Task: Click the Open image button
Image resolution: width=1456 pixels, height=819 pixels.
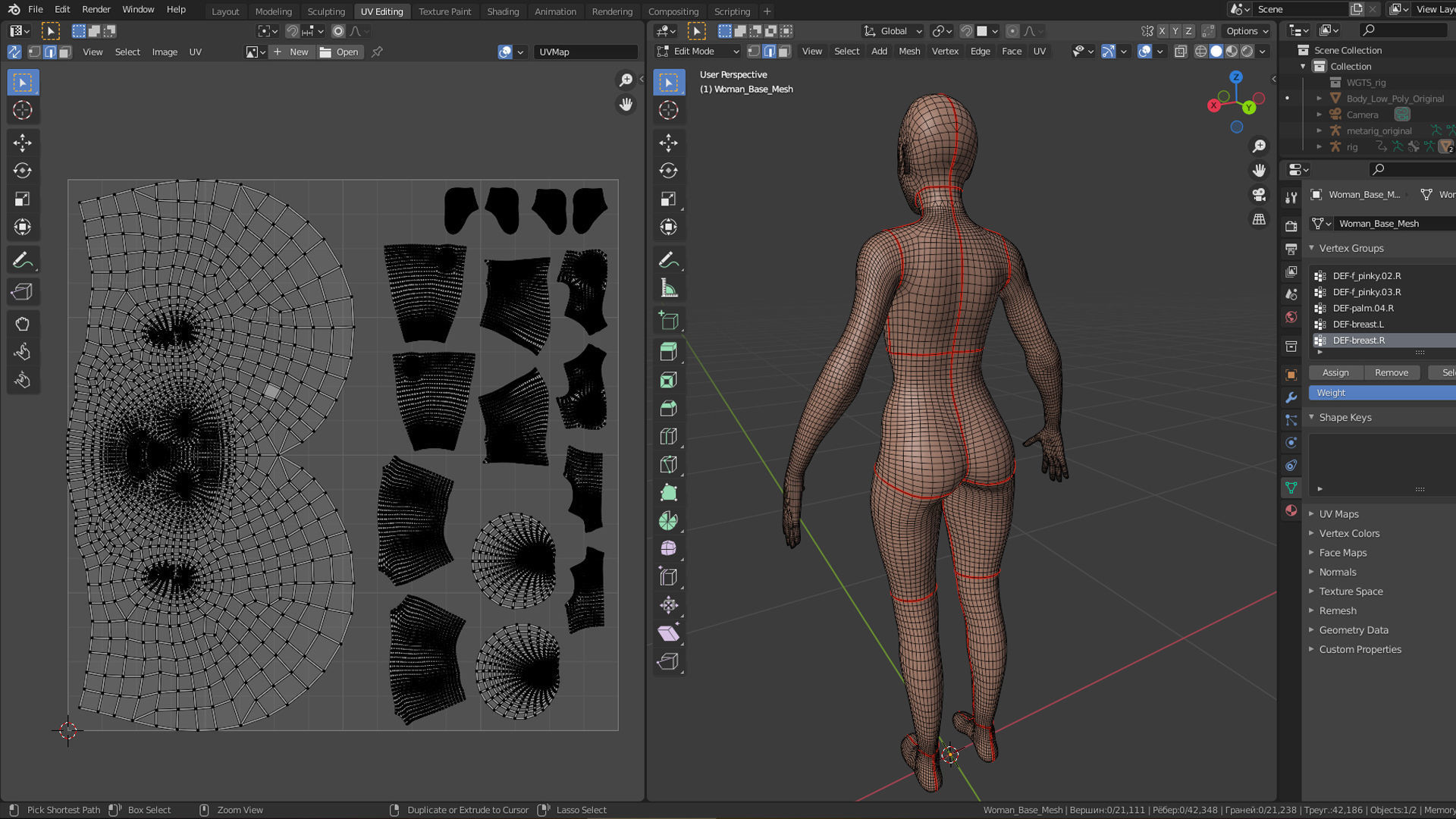Action: (x=339, y=52)
